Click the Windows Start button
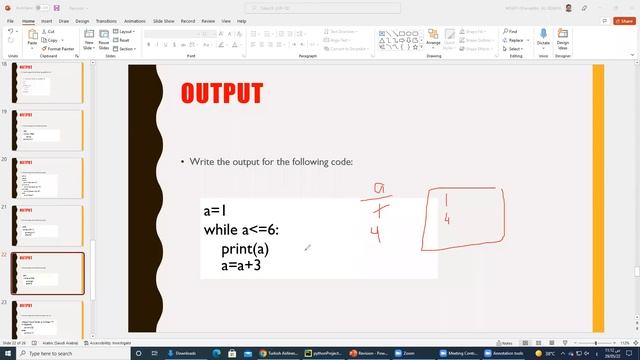640x360 pixels. tap(8, 353)
